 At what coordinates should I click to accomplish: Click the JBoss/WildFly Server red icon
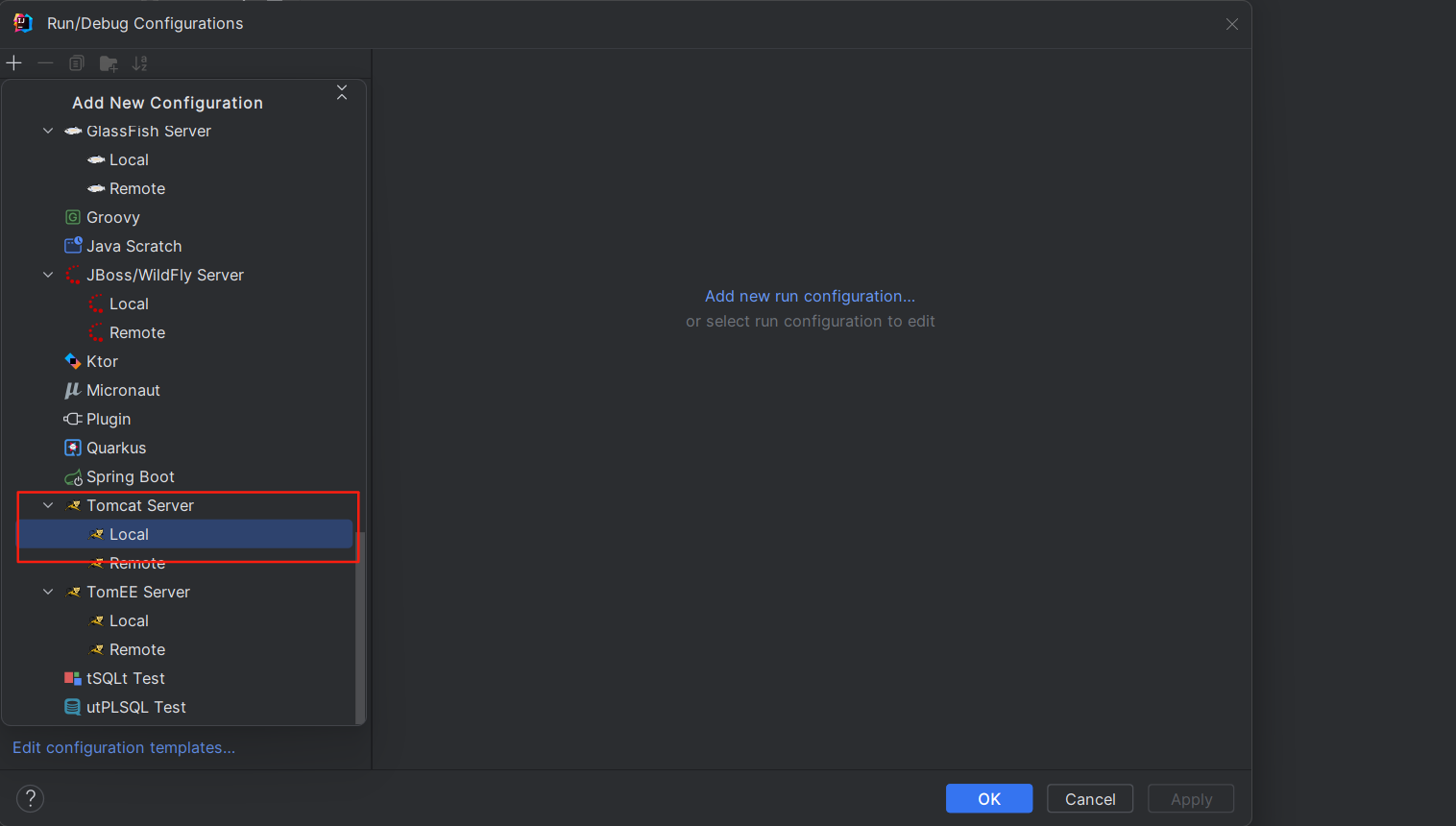click(x=73, y=275)
